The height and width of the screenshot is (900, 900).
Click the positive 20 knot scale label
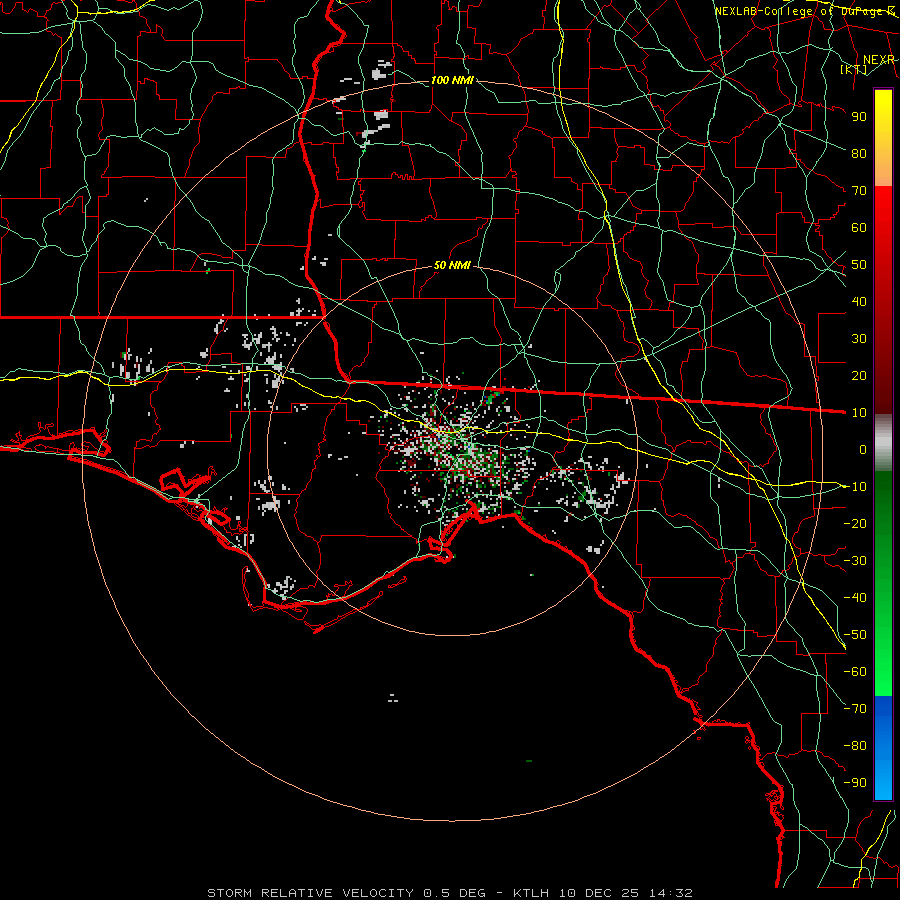point(859,376)
